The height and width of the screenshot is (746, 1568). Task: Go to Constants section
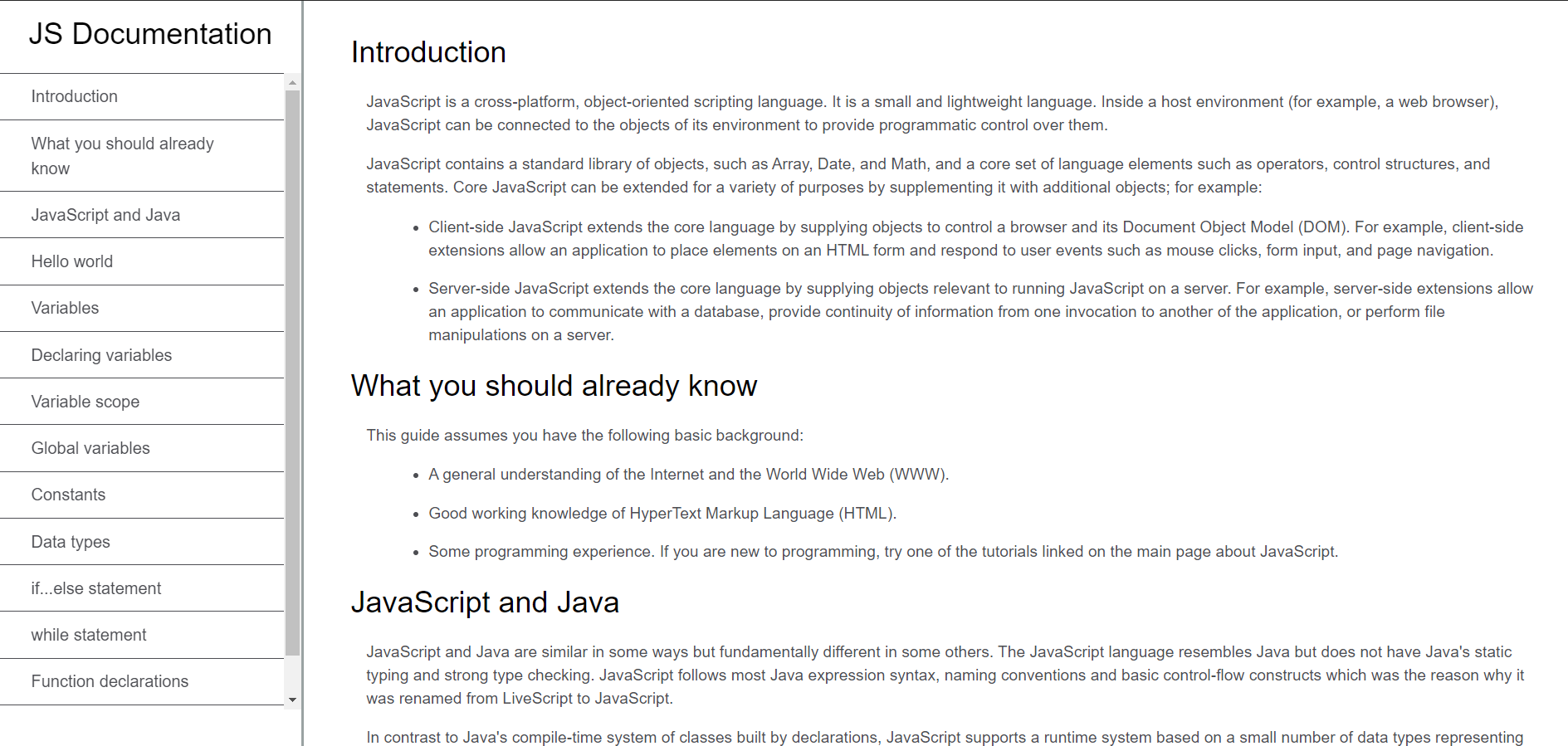click(x=68, y=495)
